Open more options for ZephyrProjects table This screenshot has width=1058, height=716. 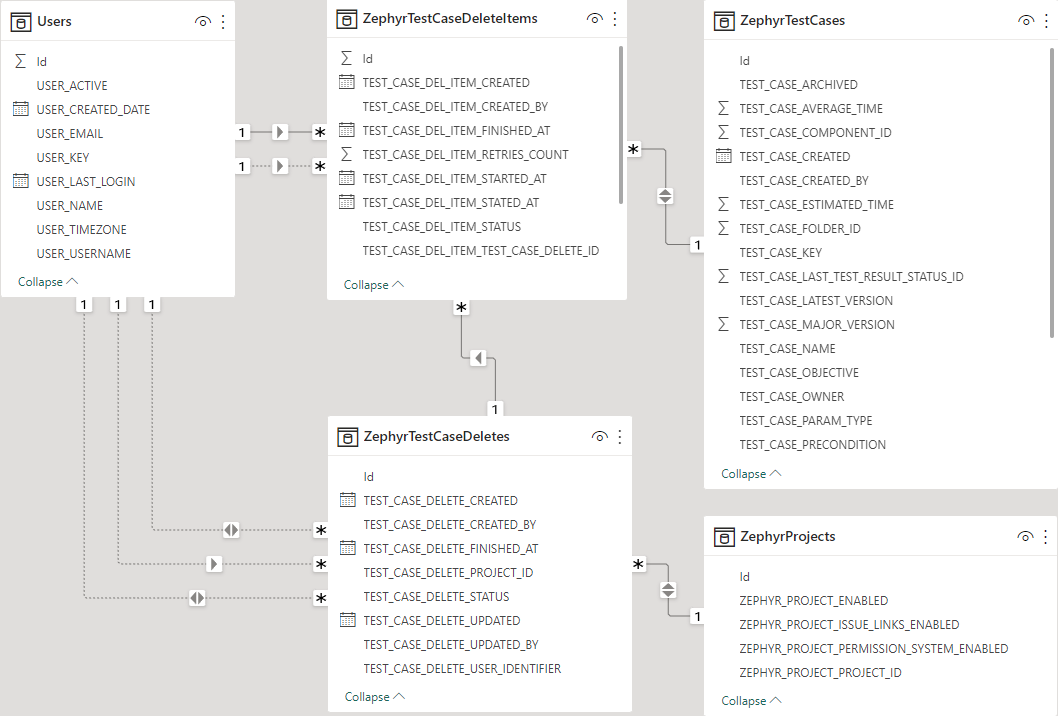click(1046, 536)
